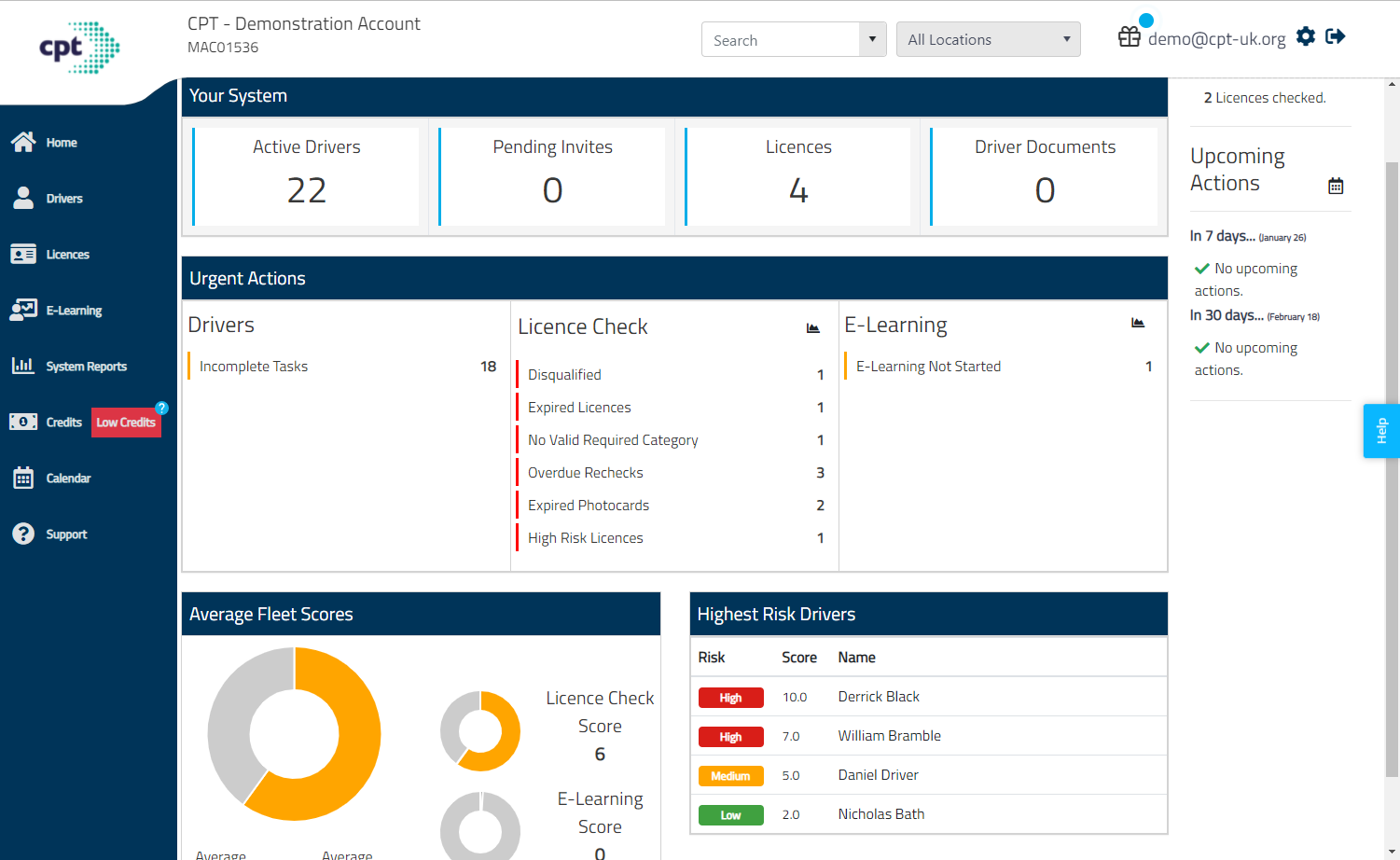This screenshot has width=1400, height=860.
Task: Click the Low Credits badge
Action: tap(126, 423)
